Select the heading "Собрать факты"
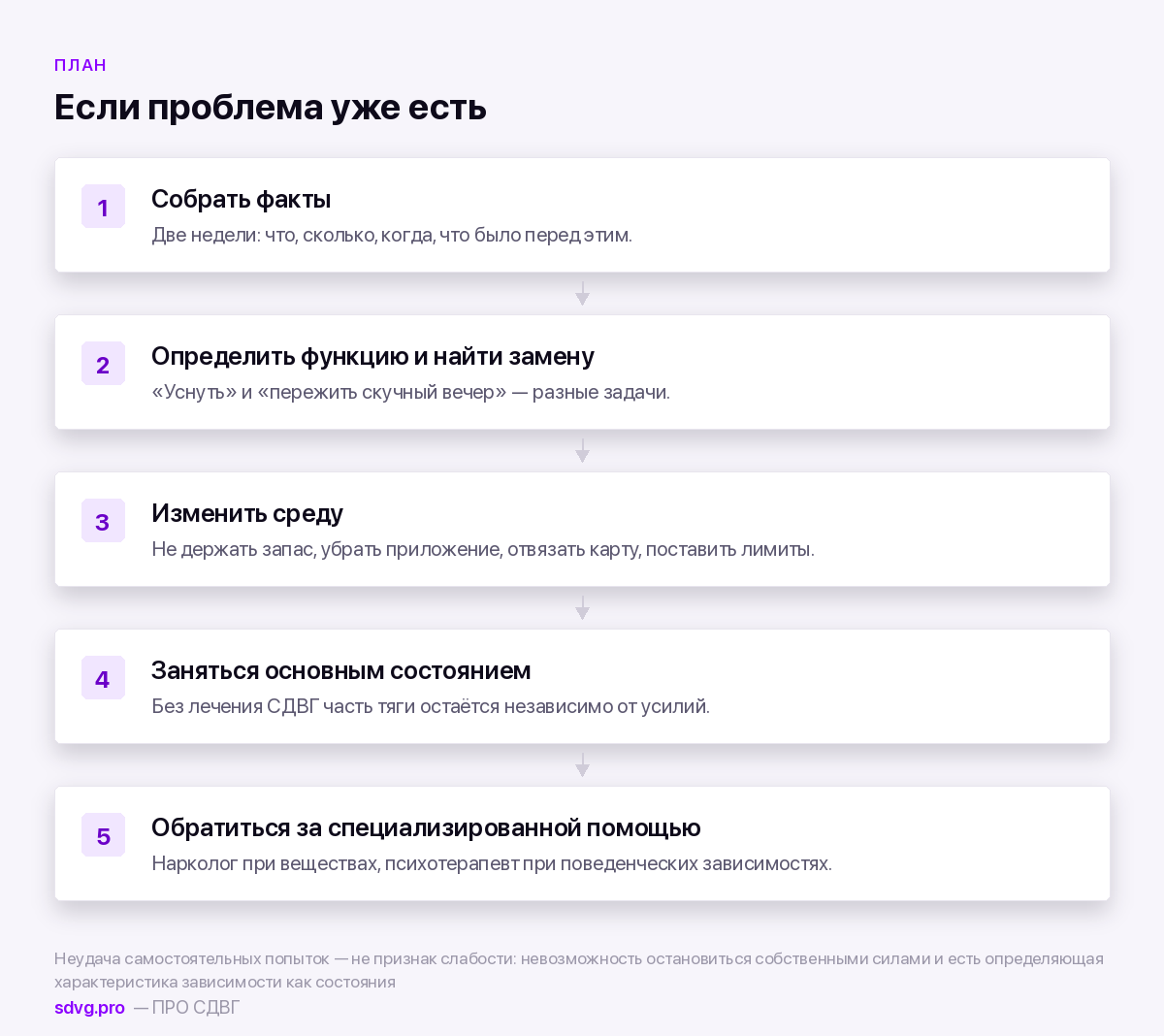 [x=241, y=199]
